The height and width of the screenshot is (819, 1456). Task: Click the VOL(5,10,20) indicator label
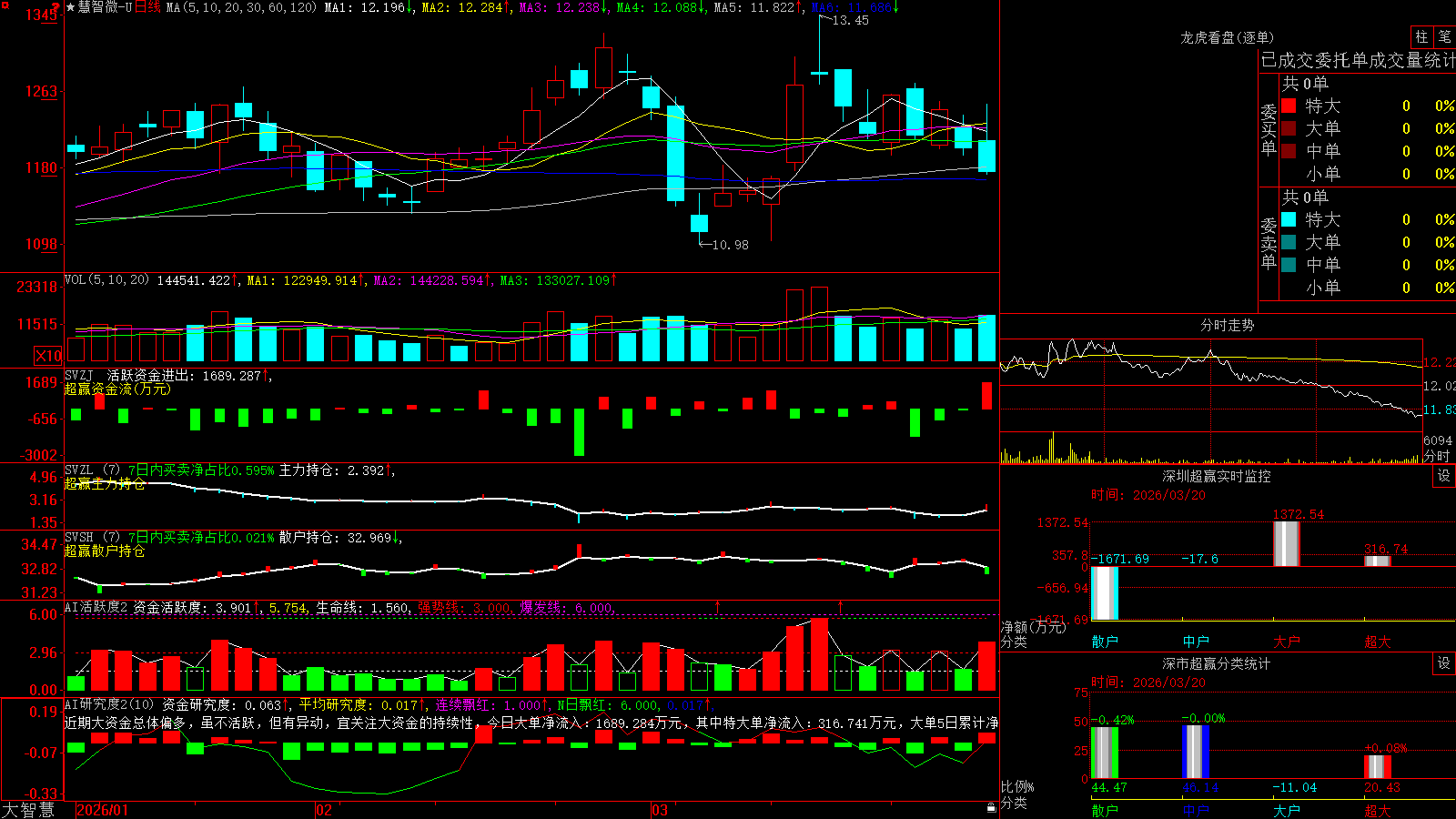106,280
